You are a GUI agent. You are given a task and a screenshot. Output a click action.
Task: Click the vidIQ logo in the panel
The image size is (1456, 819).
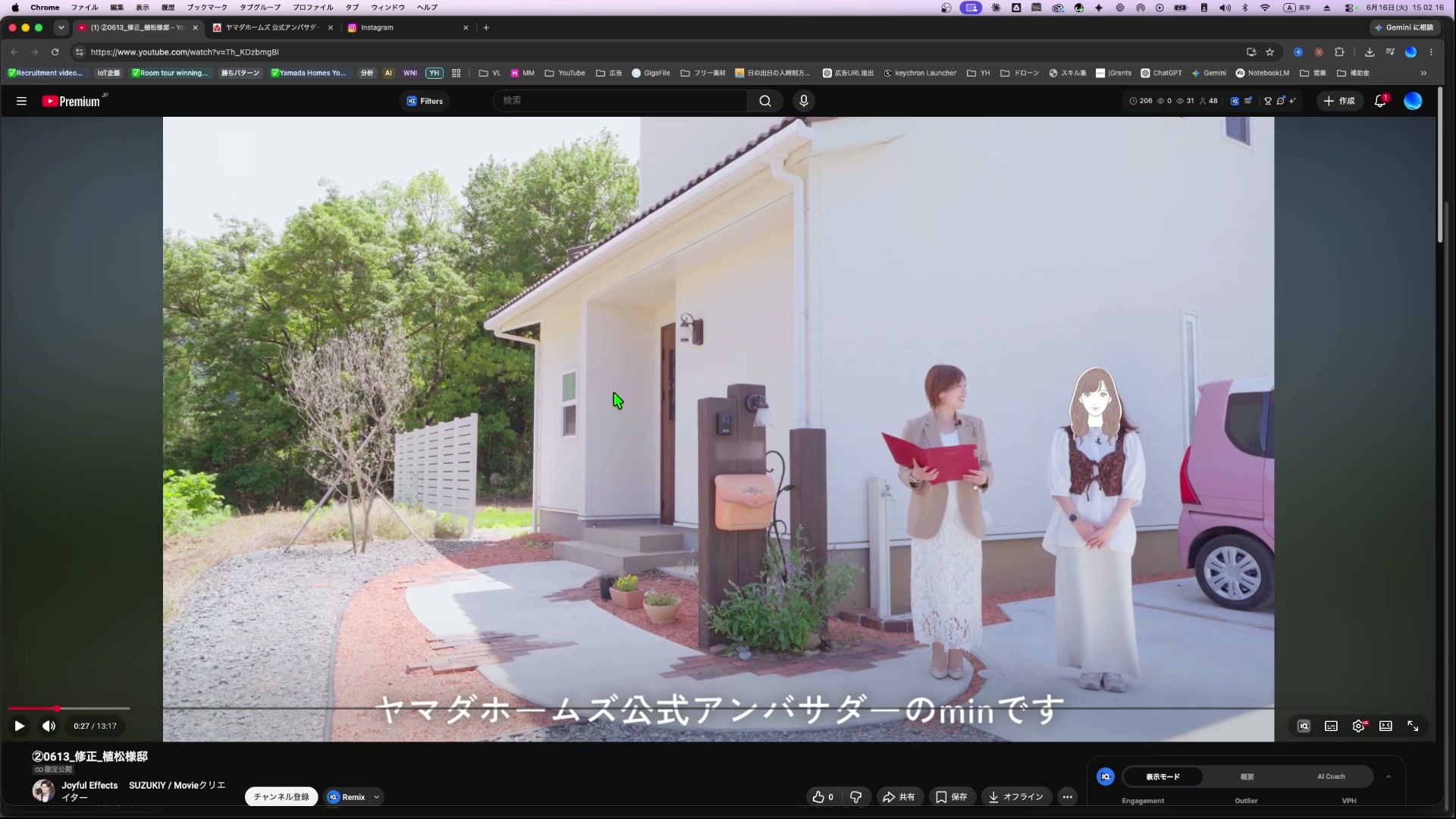point(1106,777)
